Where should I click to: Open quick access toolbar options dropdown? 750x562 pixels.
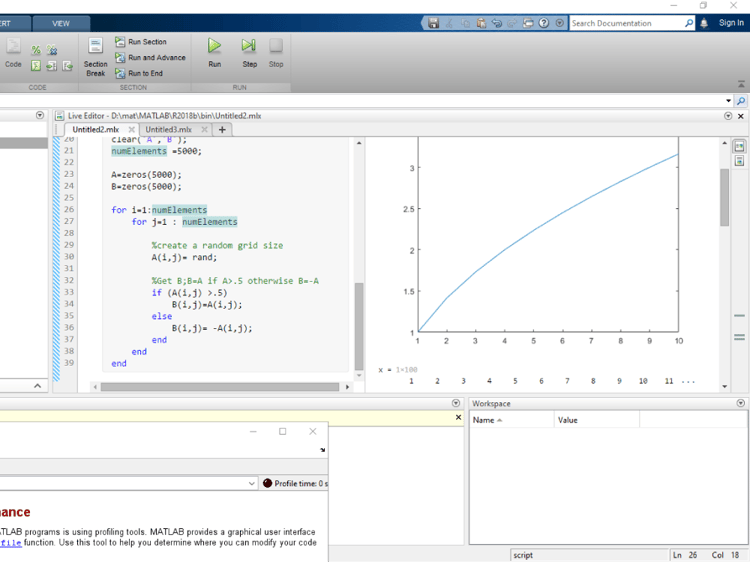point(559,23)
